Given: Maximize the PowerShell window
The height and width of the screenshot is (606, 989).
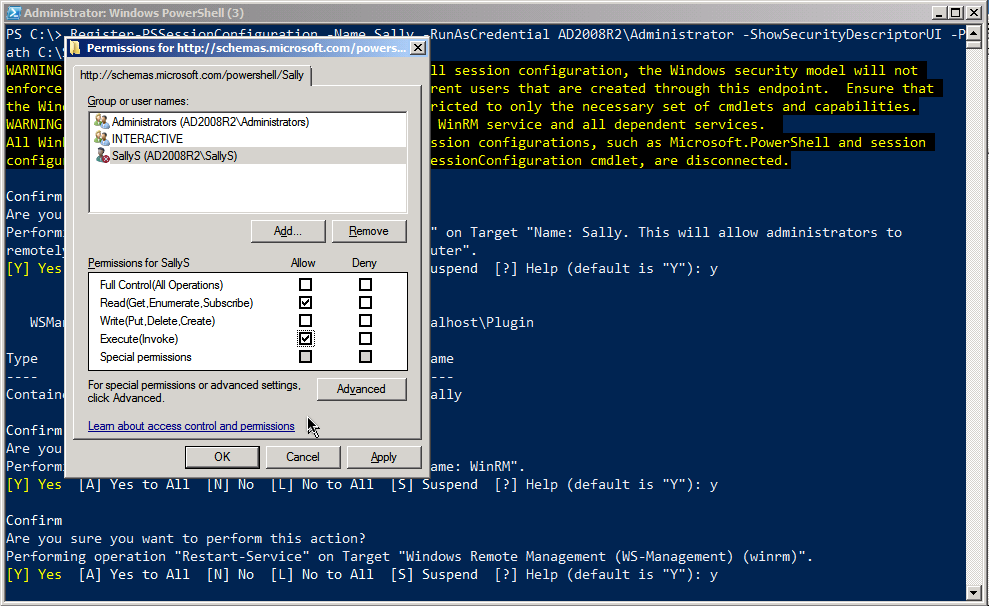Looking at the screenshot, I should pyautogui.click(x=956, y=13).
